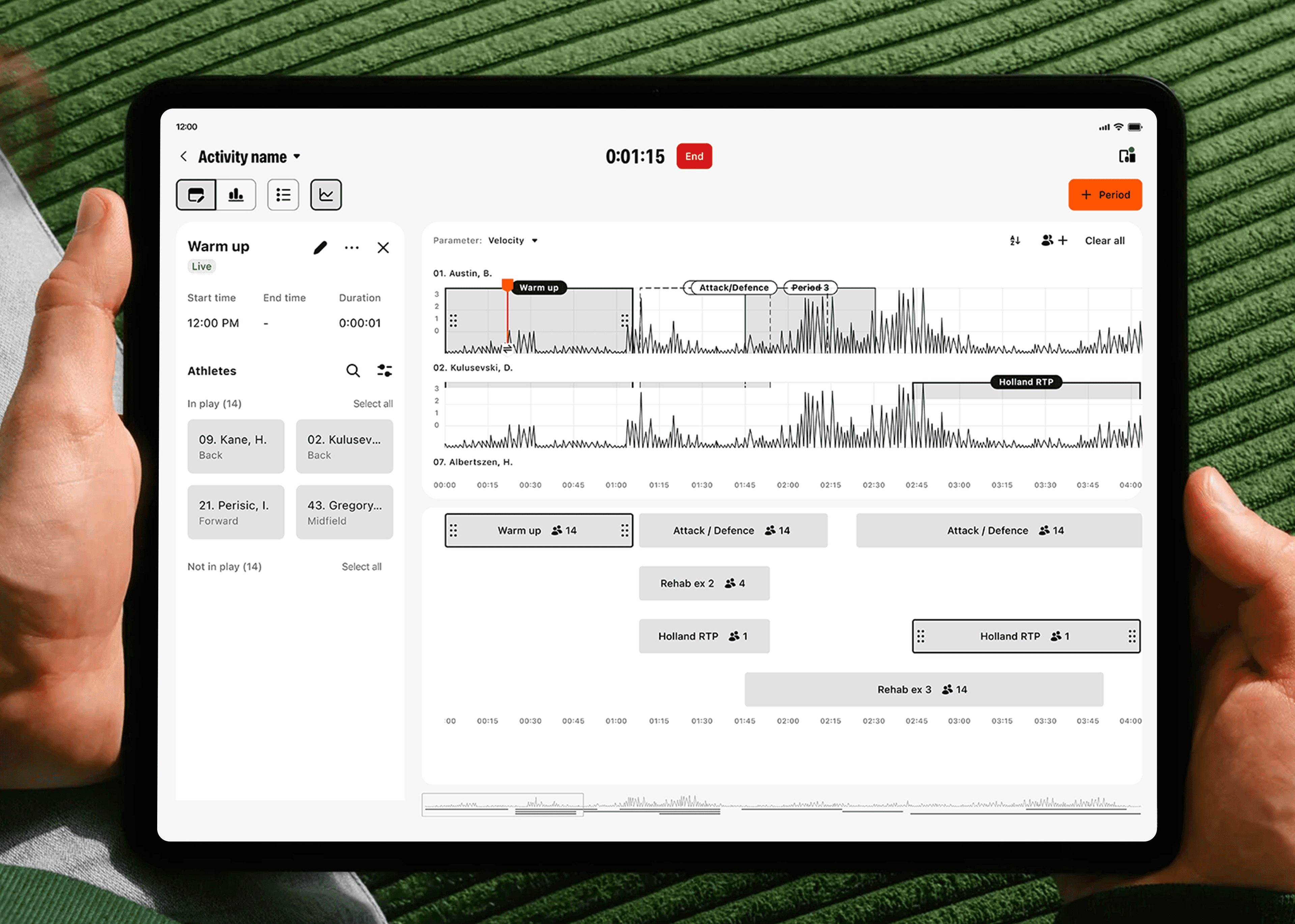Screen dimensions: 1295x924
Task: Toggle the line graph view button
Action: tap(326, 195)
